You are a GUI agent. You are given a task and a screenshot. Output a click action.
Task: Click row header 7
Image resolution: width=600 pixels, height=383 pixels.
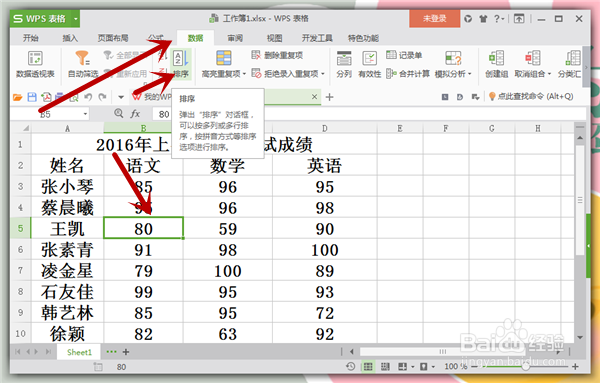tap(21, 271)
